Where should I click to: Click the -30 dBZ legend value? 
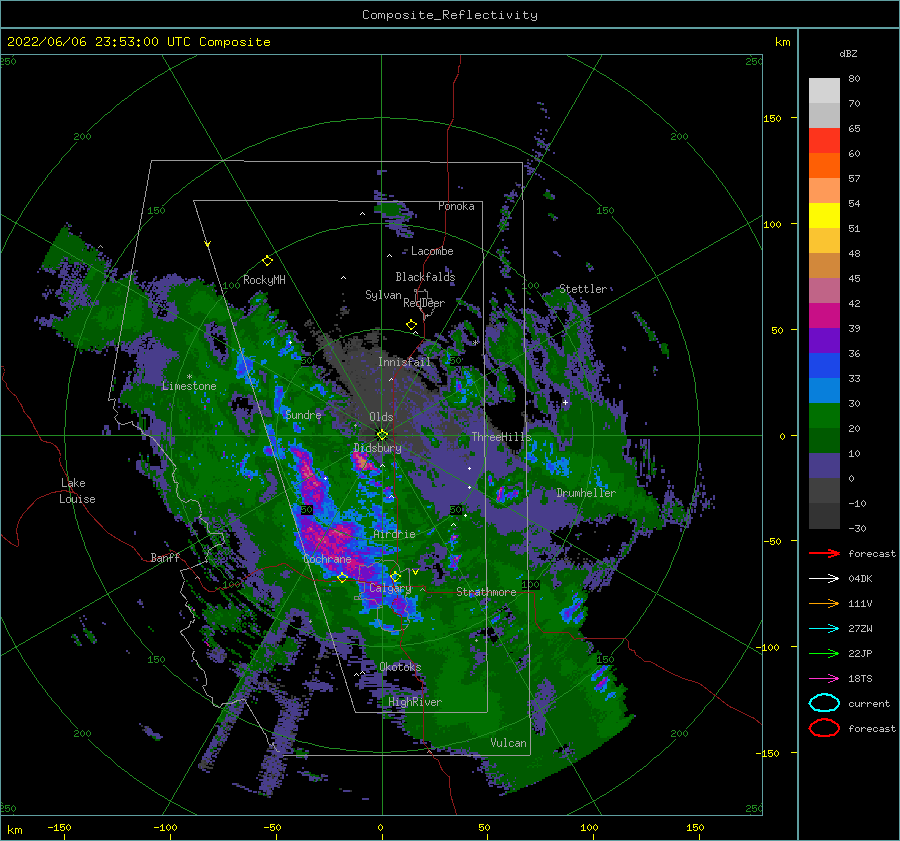coord(857,528)
